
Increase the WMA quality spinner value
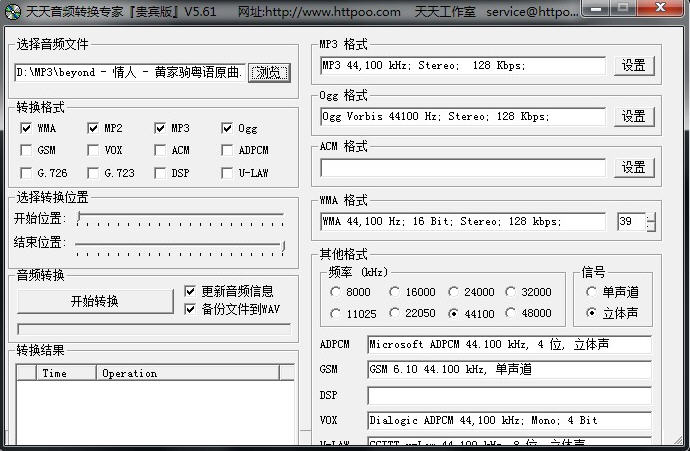click(651, 217)
